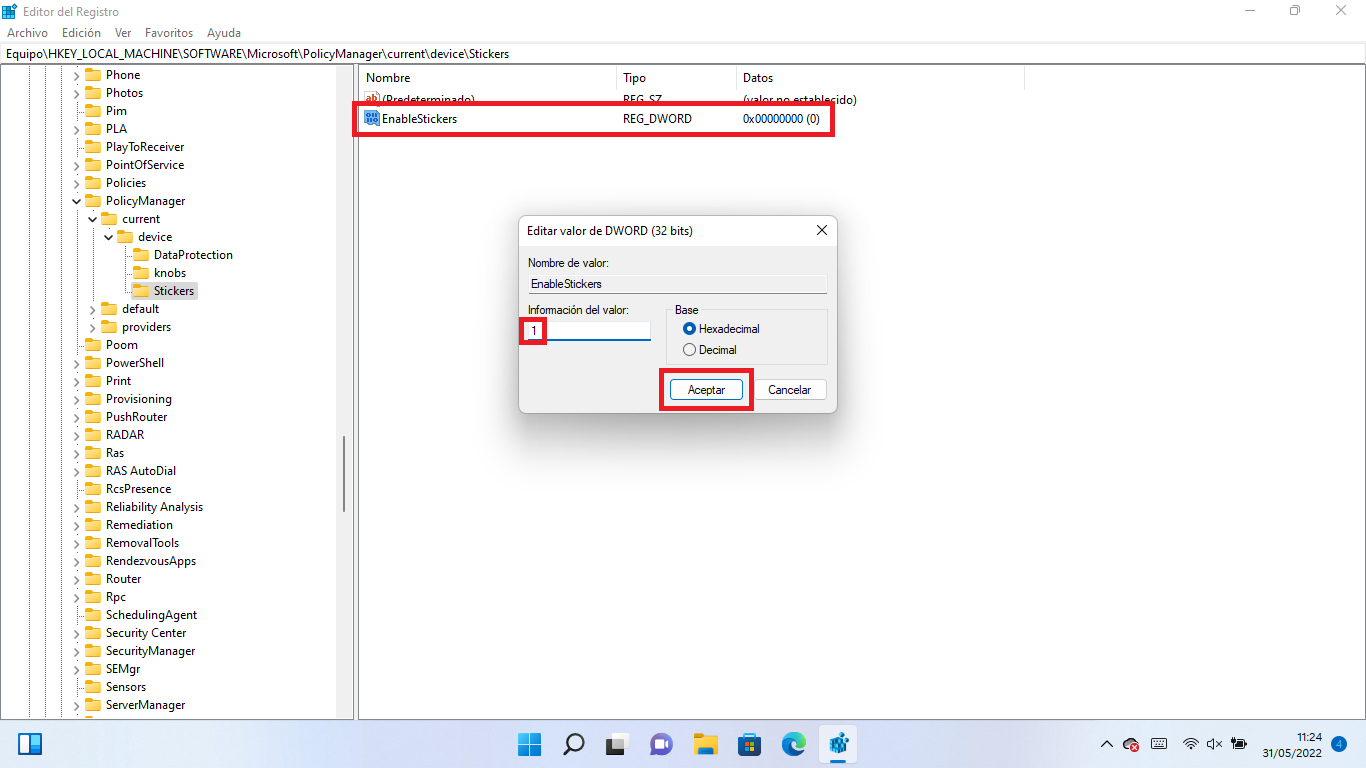Viewport: 1366px width, 768px height.
Task: Click the knobs folder icon
Action: 140,273
